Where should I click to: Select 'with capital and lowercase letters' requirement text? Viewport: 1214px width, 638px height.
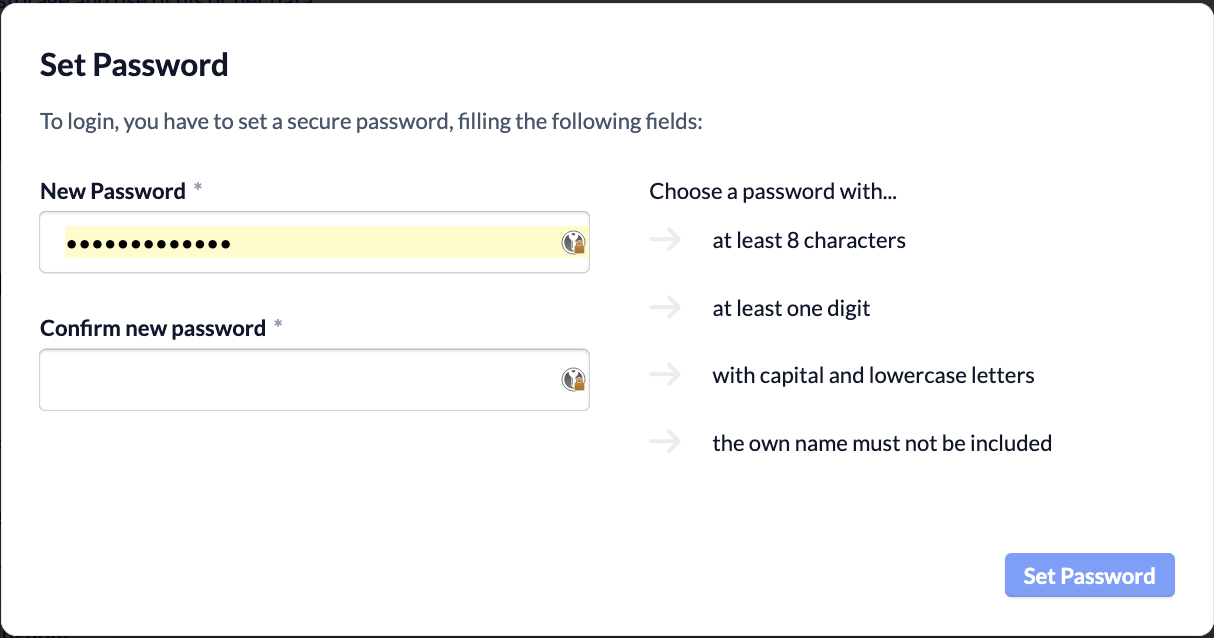pyautogui.click(x=873, y=375)
